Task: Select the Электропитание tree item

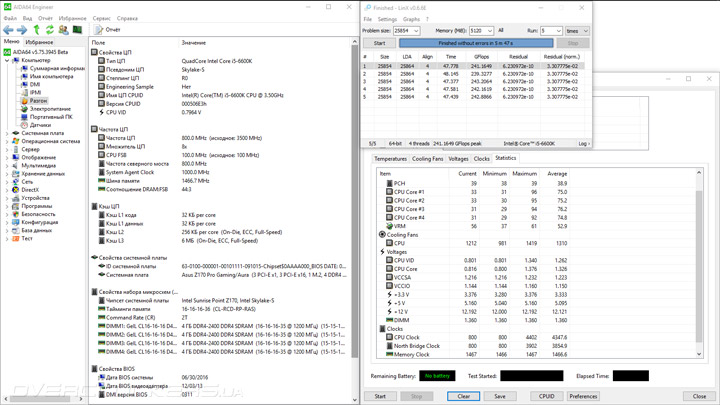Action: tap(50, 109)
